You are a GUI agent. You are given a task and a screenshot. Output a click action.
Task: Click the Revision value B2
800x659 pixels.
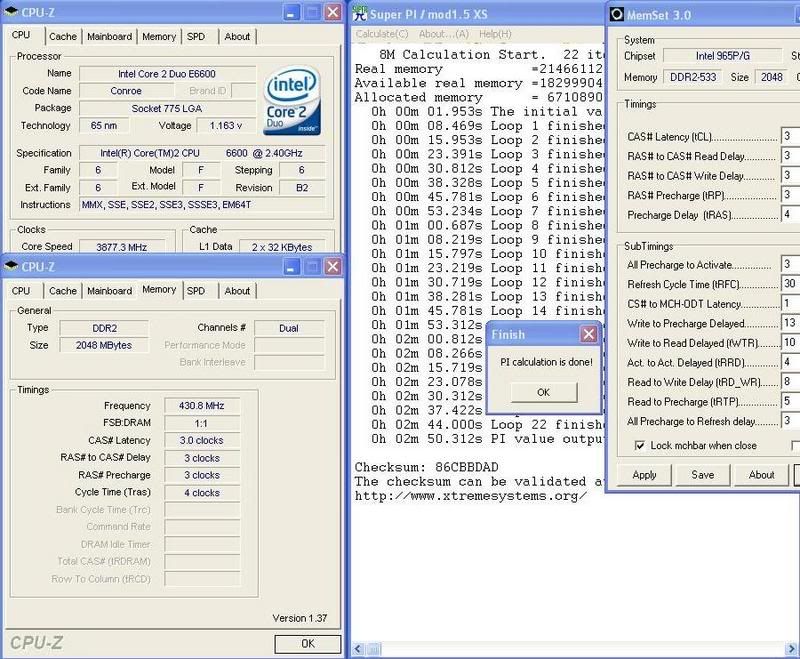tap(302, 188)
